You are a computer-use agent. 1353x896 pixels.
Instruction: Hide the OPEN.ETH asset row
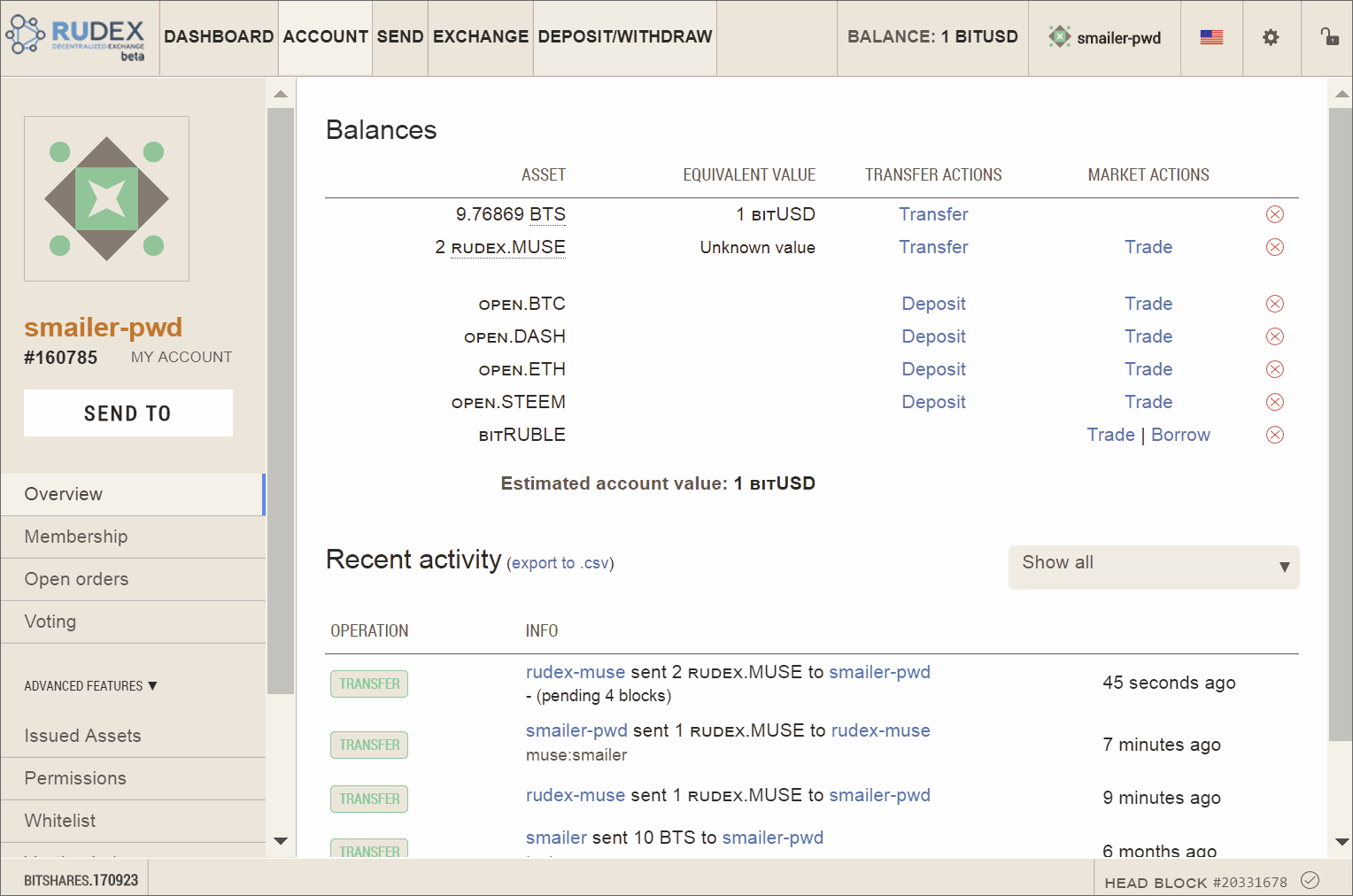point(1275,369)
